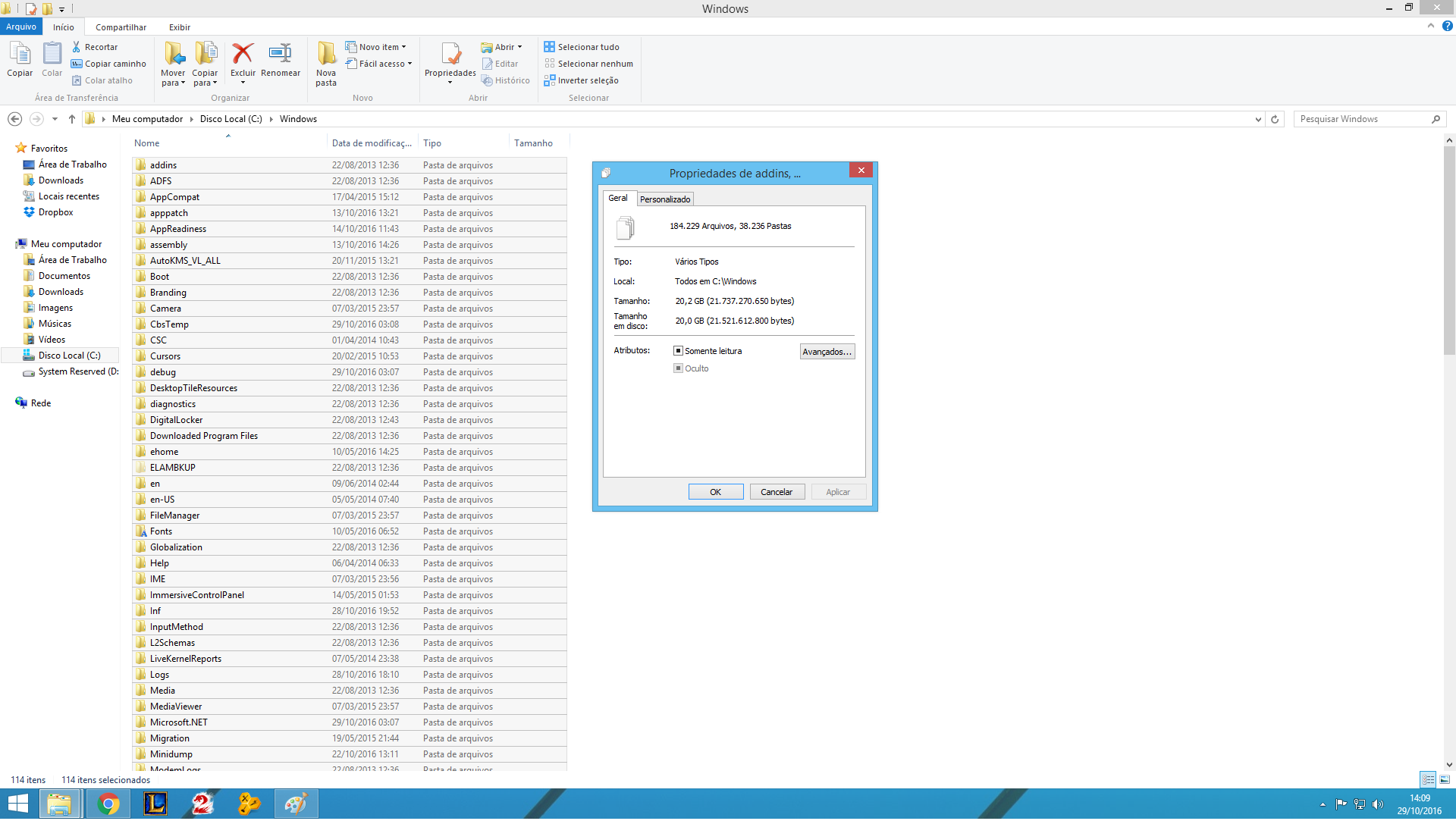The height and width of the screenshot is (821, 1456).
Task: Open the Abrir dropdown arrow
Action: pos(520,47)
